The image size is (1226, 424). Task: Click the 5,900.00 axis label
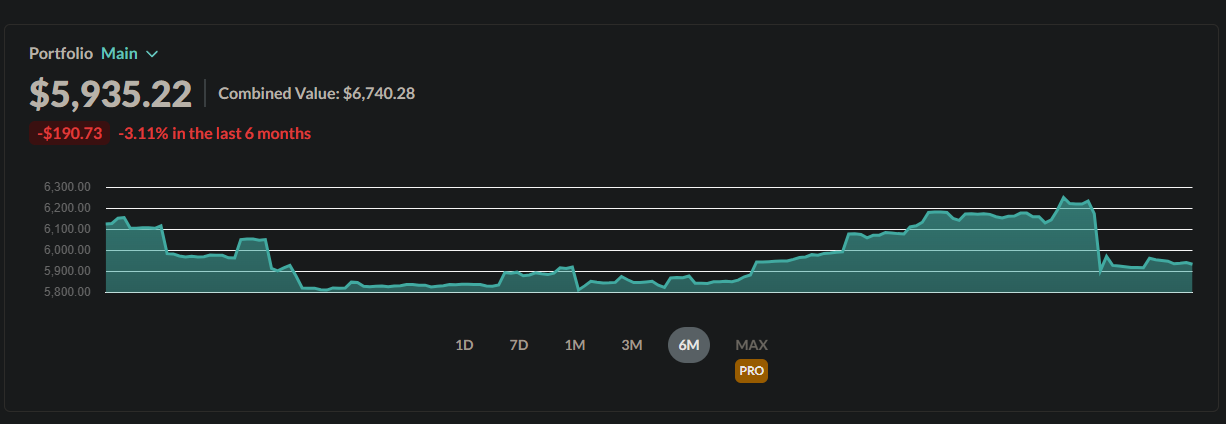[x=68, y=271]
